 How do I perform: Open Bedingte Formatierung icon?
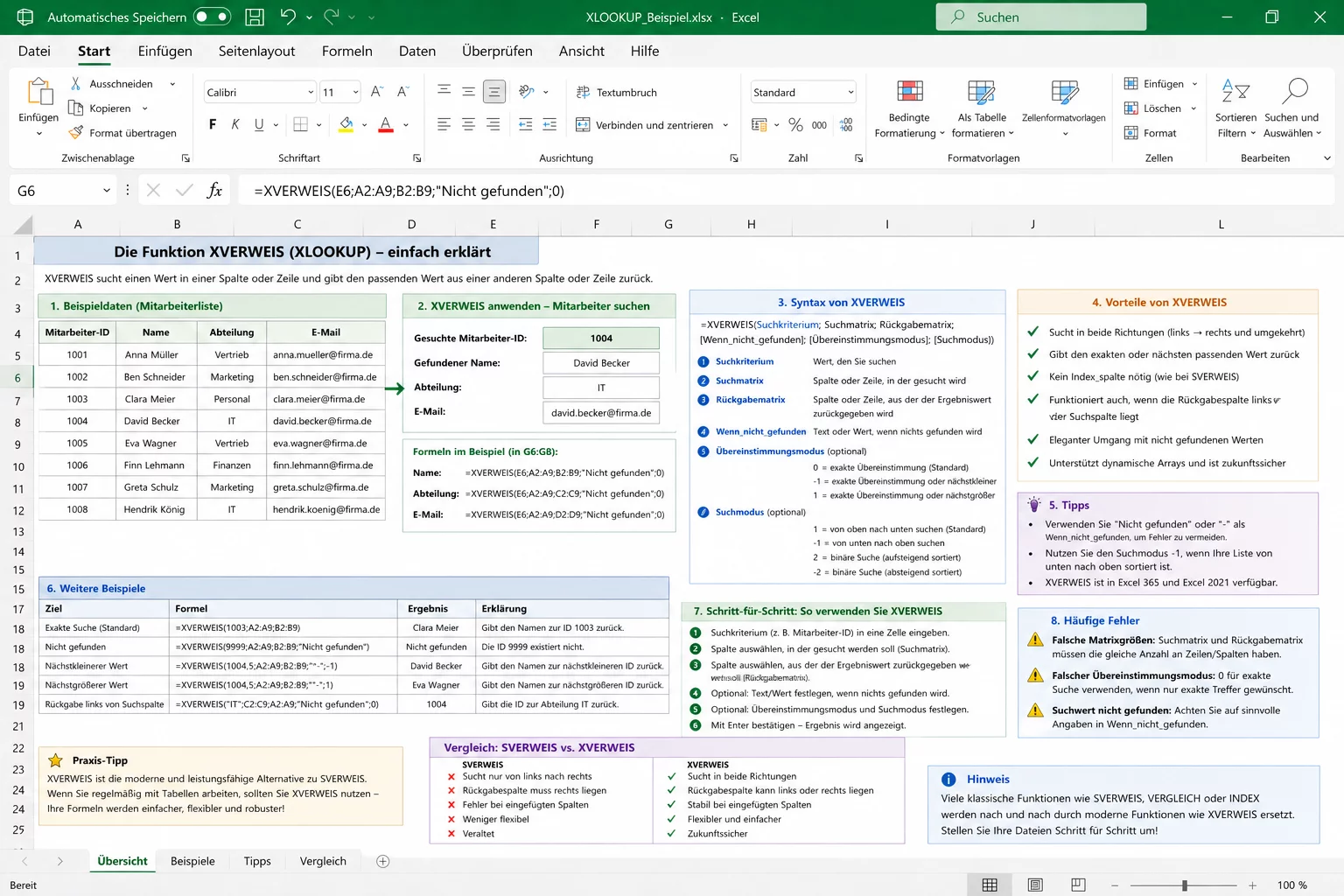(909, 92)
